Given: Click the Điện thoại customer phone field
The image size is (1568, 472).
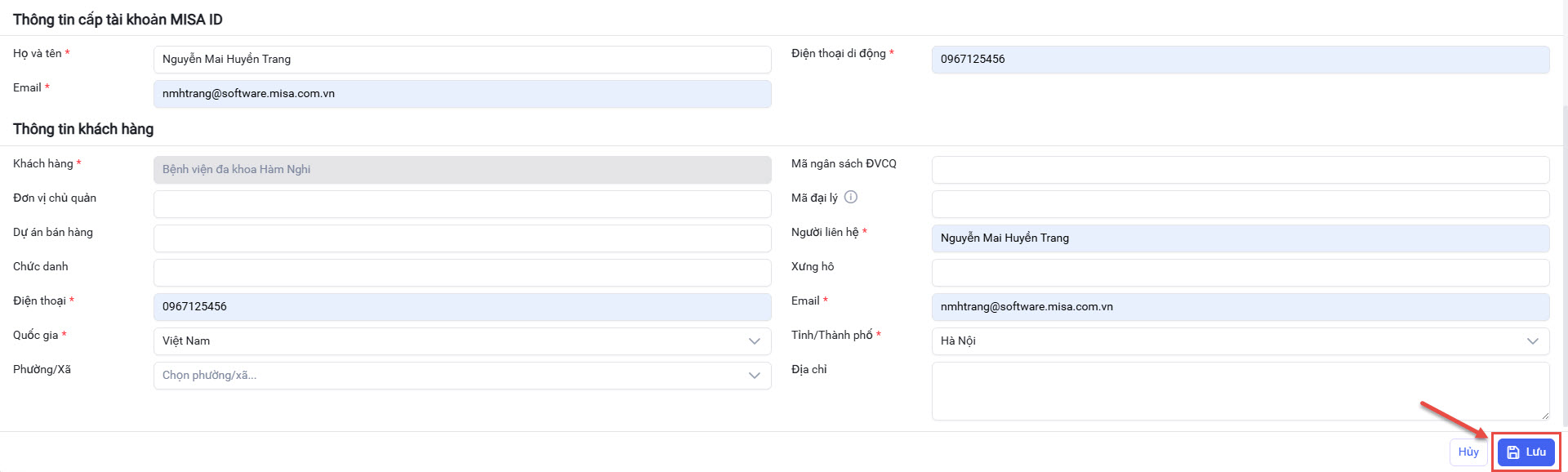Looking at the screenshot, I should [462, 307].
